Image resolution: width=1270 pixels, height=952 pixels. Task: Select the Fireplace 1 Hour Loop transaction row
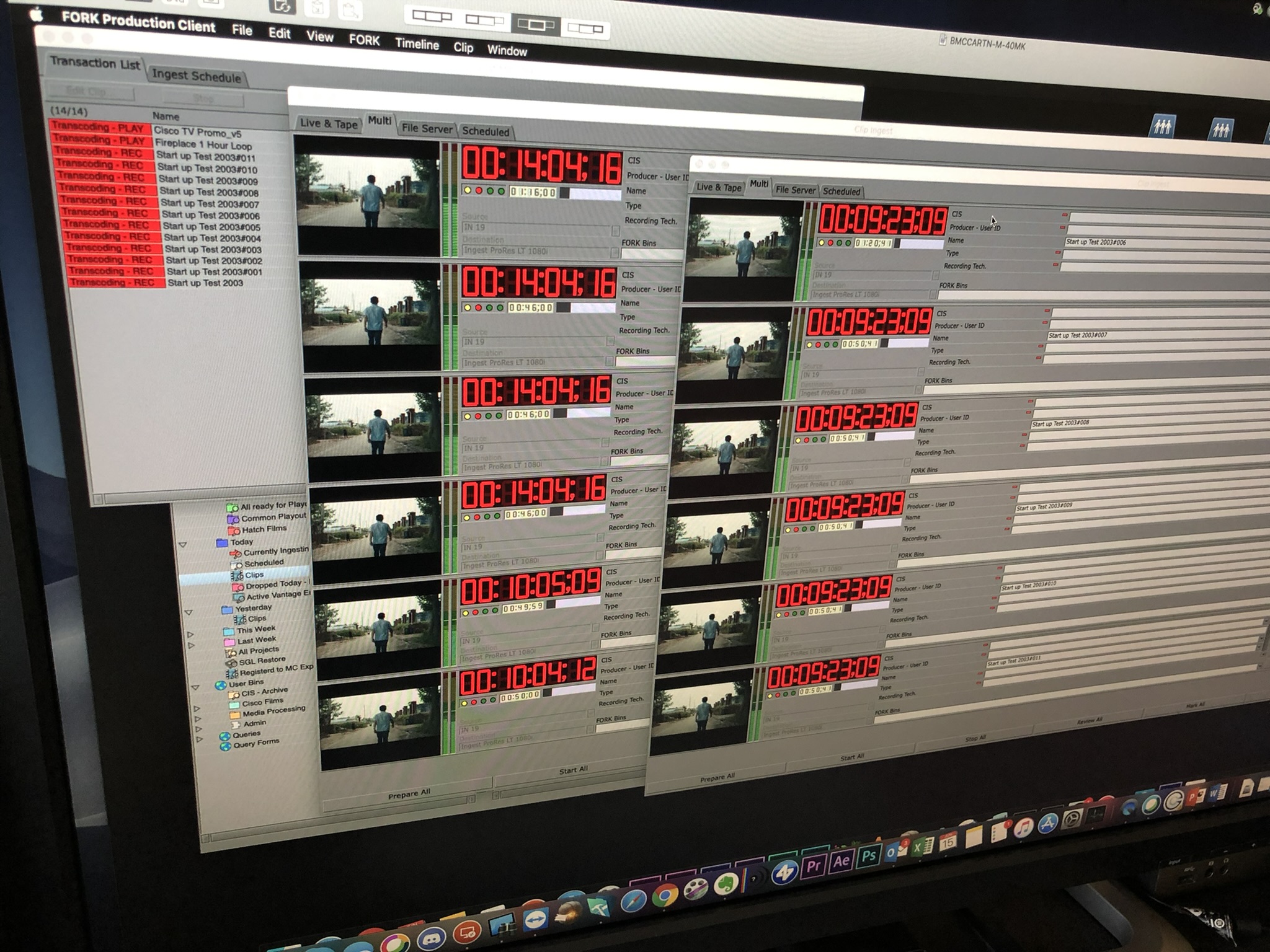tap(203, 144)
